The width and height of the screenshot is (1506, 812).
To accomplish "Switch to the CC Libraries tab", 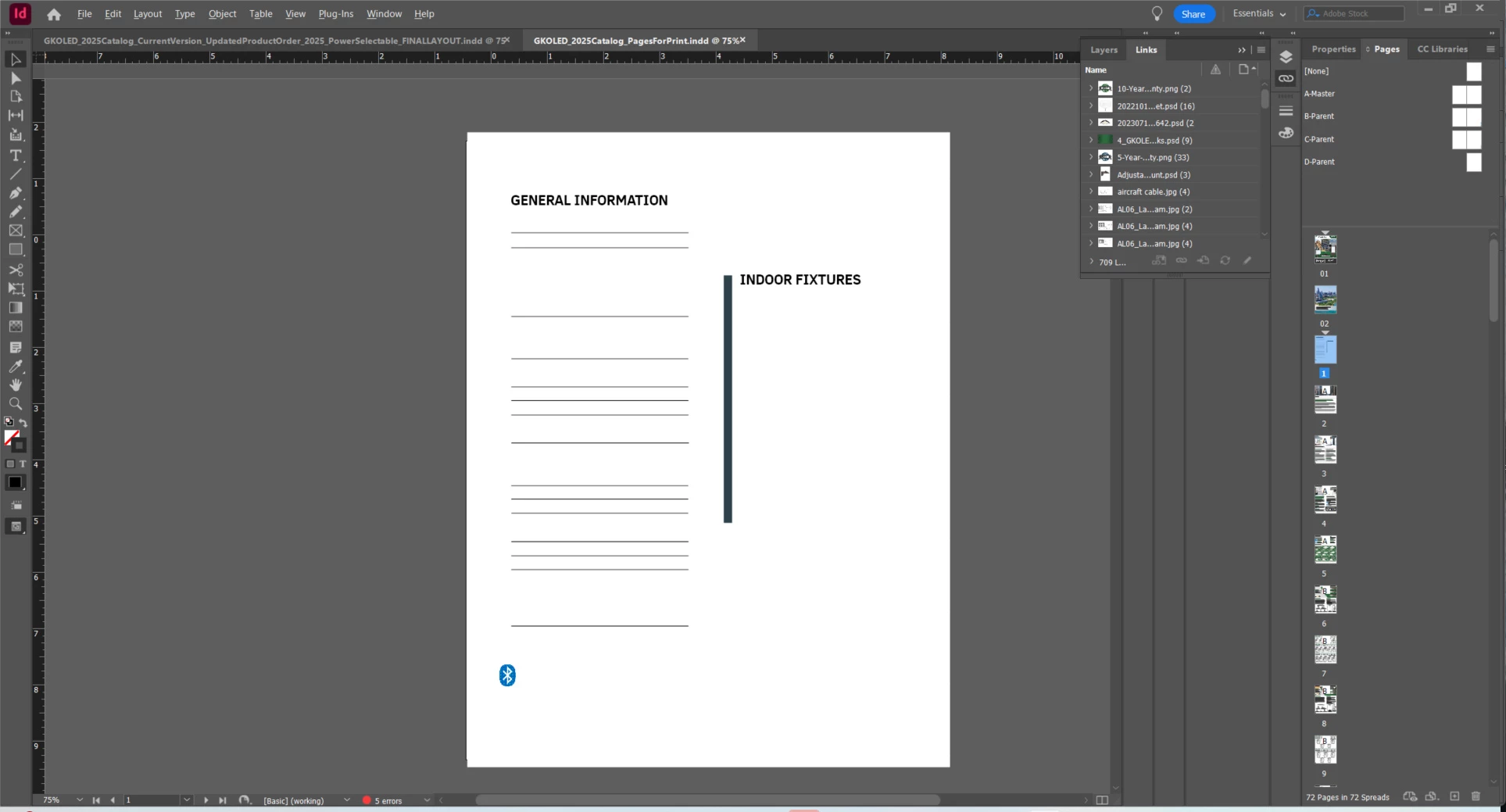I will (1442, 48).
